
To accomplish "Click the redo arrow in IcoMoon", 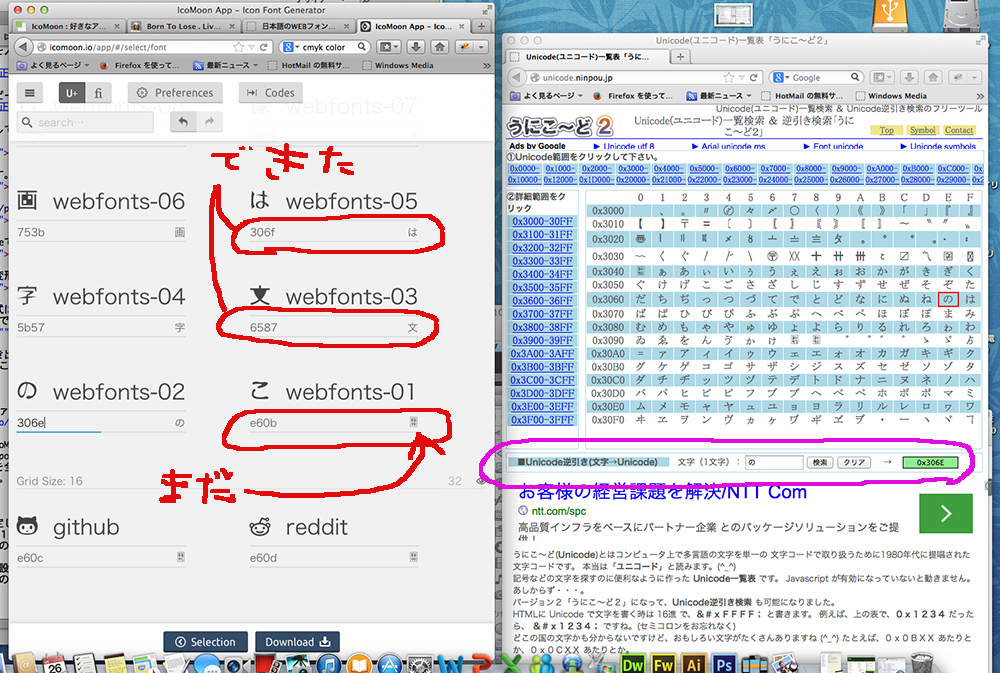I will pos(209,122).
